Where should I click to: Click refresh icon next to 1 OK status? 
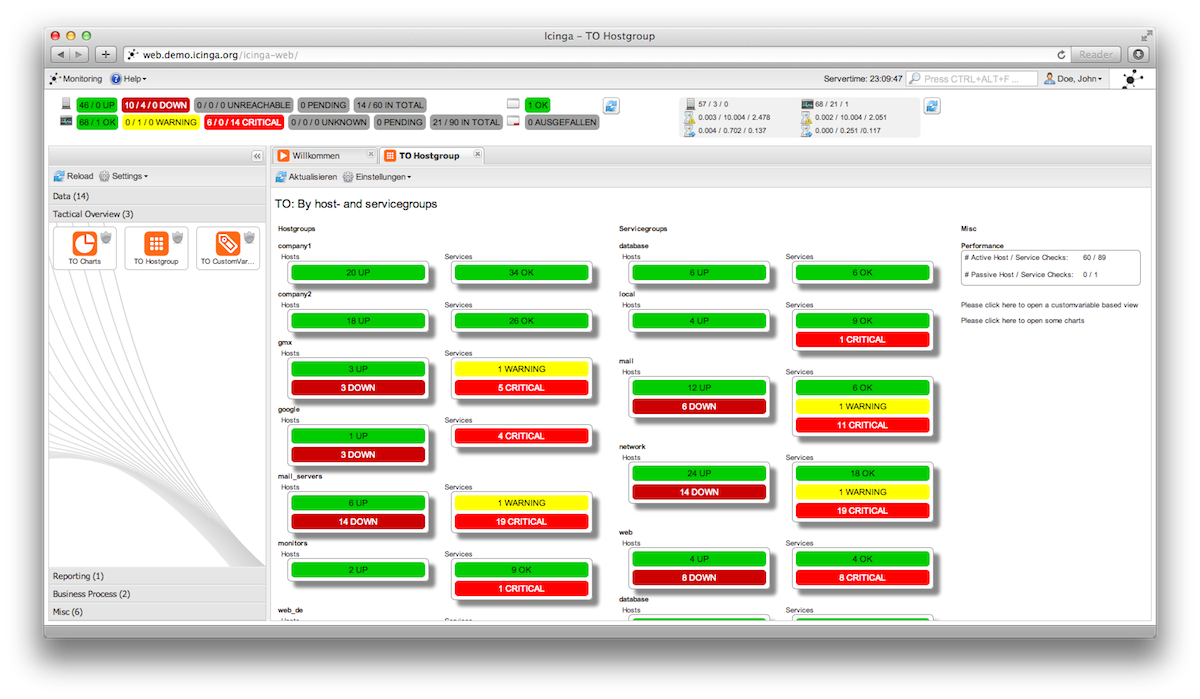tap(611, 105)
